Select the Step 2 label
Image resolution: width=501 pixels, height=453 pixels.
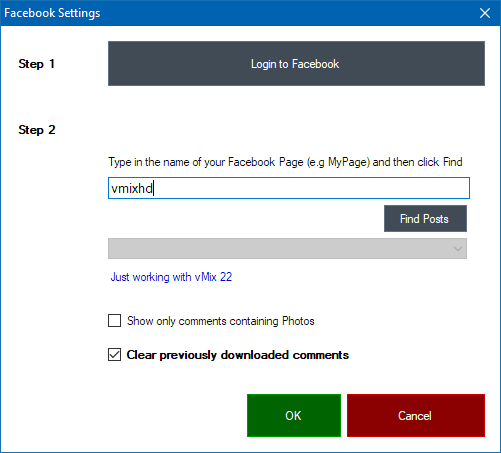point(37,130)
